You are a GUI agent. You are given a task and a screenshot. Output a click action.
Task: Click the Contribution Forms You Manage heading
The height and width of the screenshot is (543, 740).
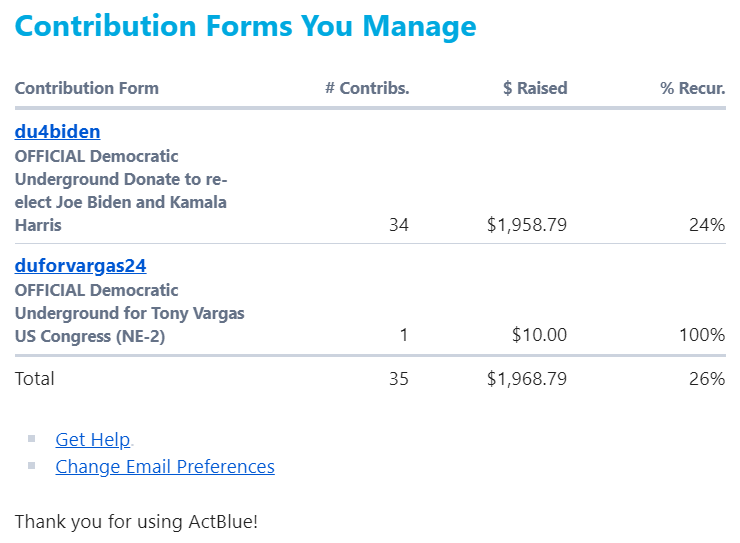pyautogui.click(x=246, y=26)
